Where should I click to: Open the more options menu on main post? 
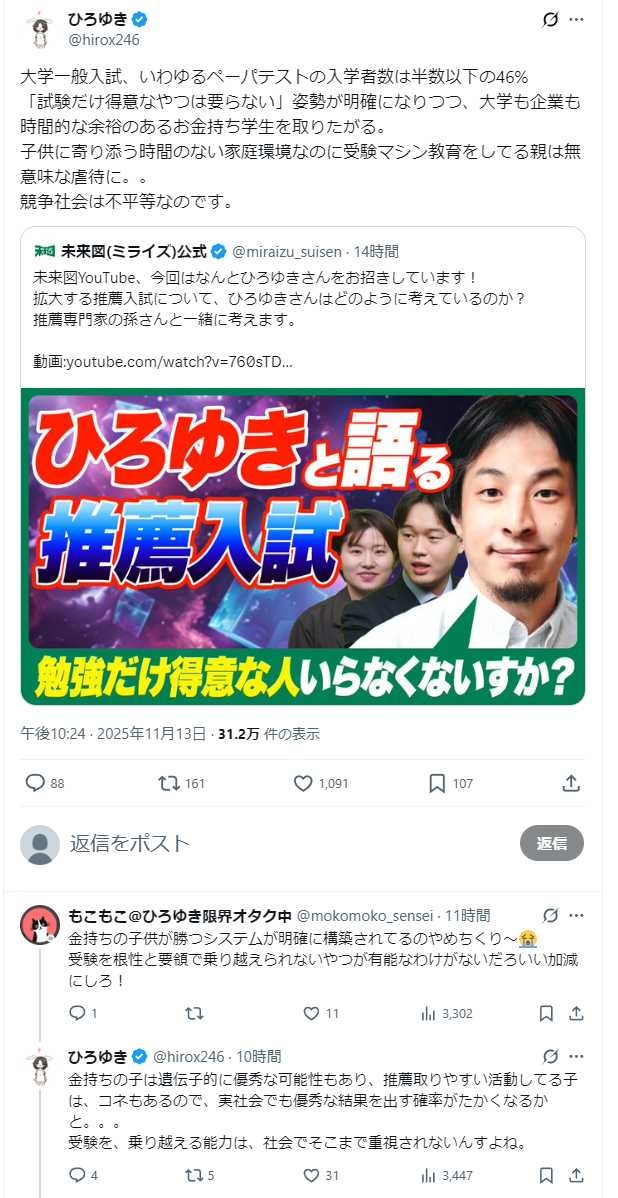coord(577,21)
